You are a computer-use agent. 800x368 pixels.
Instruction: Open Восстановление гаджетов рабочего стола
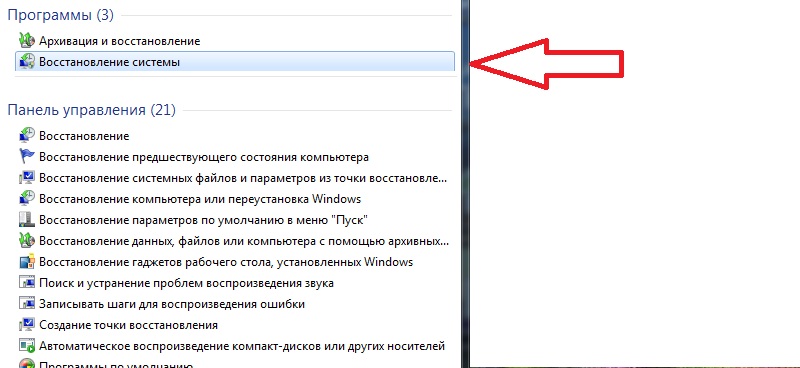226,262
